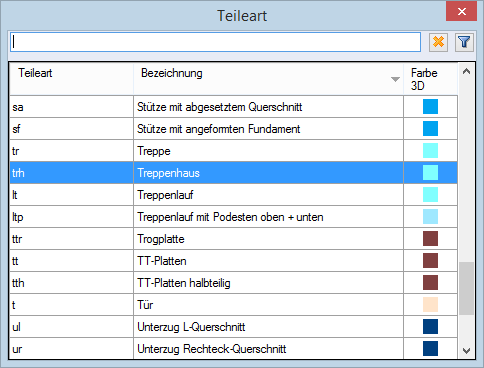The image size is (484, 368).
Task: Select the Unterzug Rechteck-Querschnitt row
Action: [233, 349]
